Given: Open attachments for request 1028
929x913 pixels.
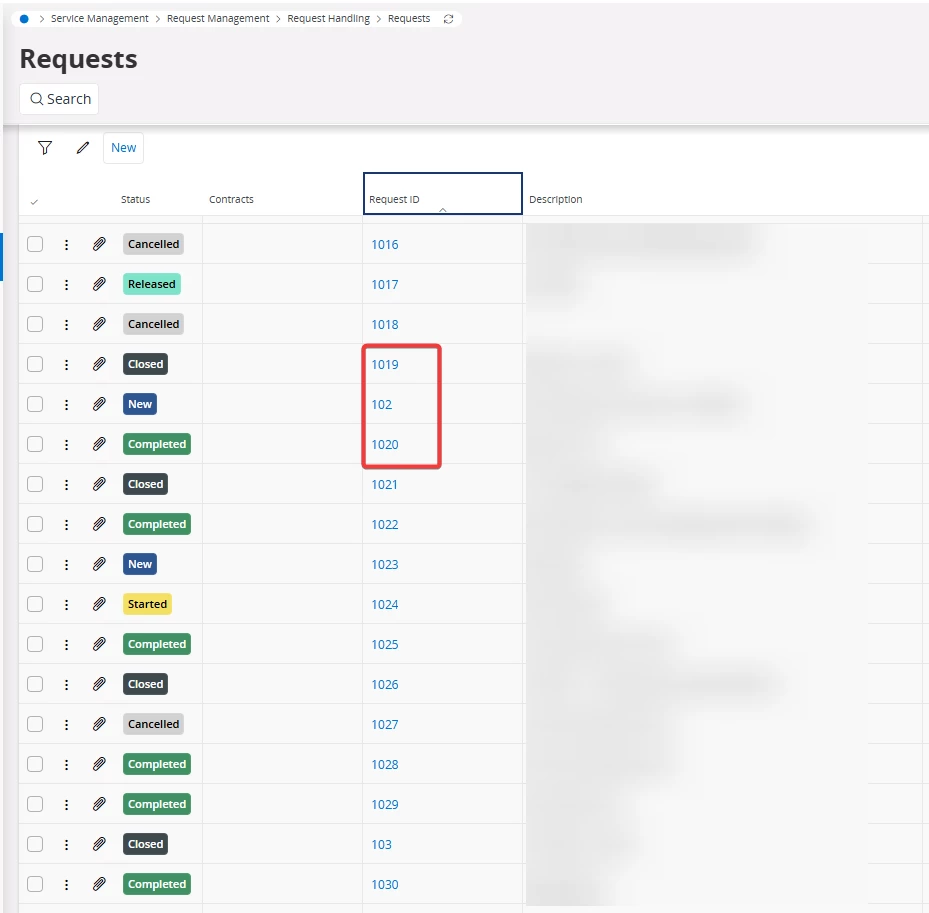Looking at the screenshot, I should pyautogui.click(x=99, y=764).
